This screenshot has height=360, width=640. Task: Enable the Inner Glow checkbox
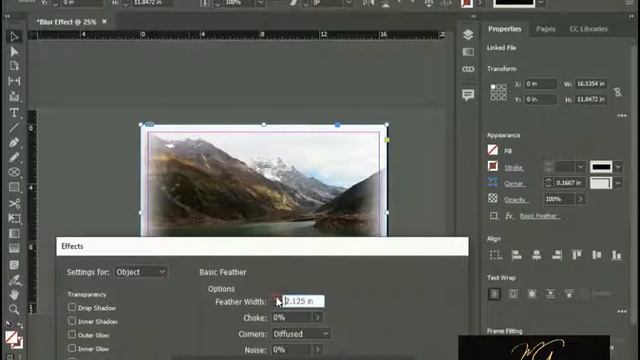[x=72, y=348]
